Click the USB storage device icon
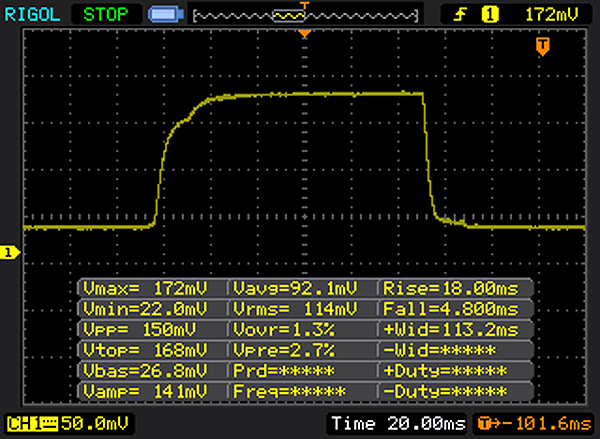The image size is (600, 439). click(166, 15)
